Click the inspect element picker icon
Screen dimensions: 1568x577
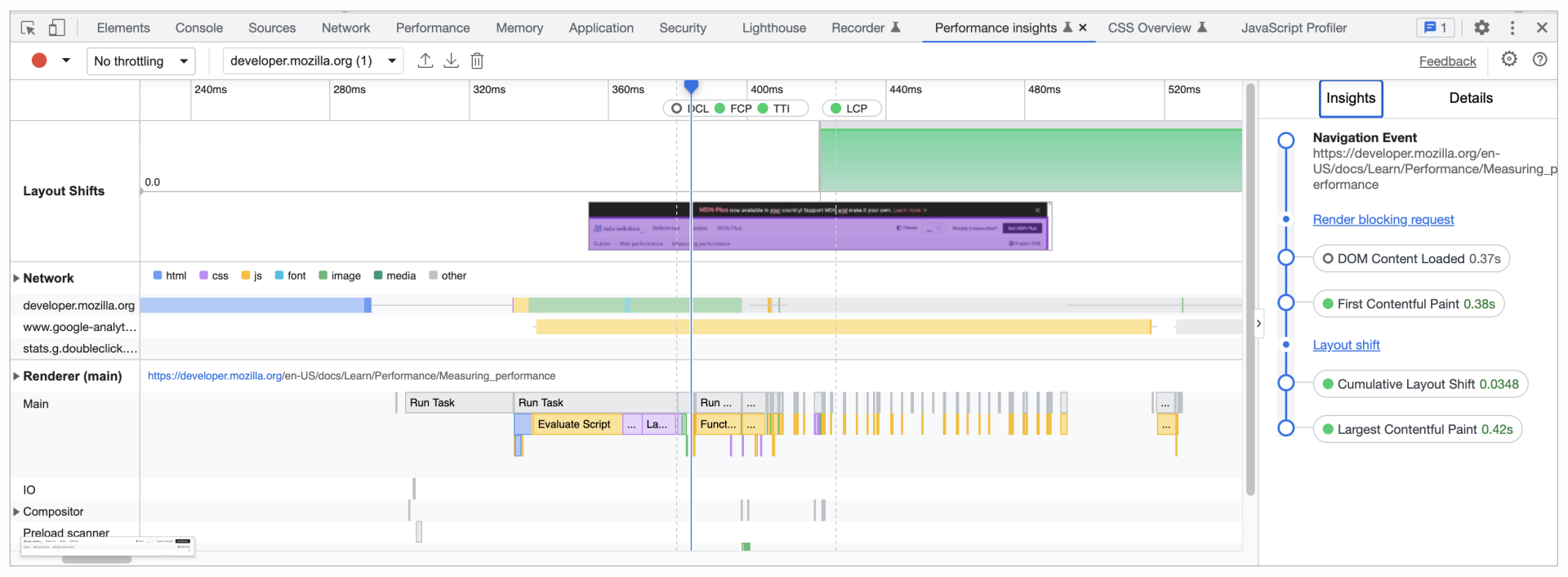[28, 28]
